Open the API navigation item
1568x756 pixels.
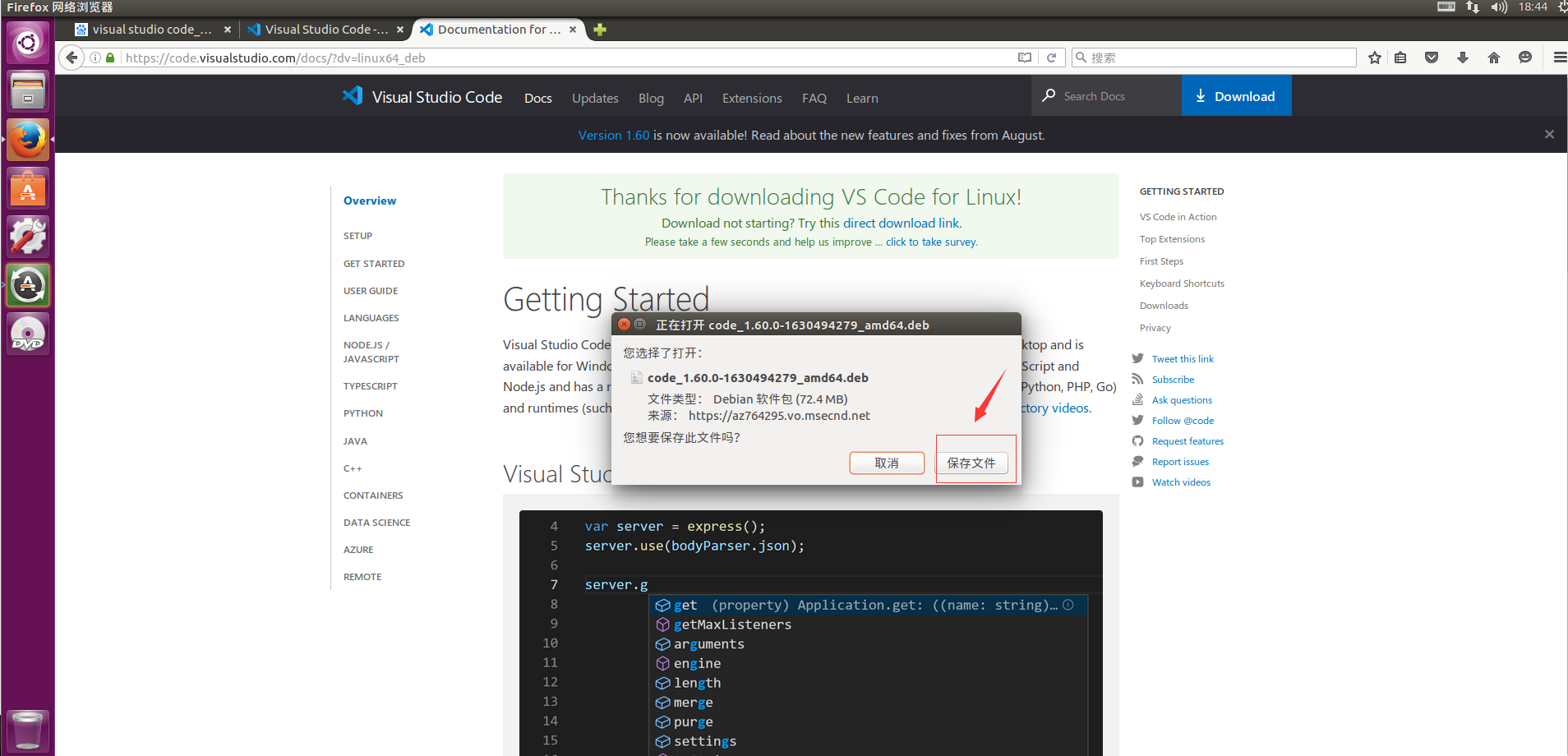(693, 98)
